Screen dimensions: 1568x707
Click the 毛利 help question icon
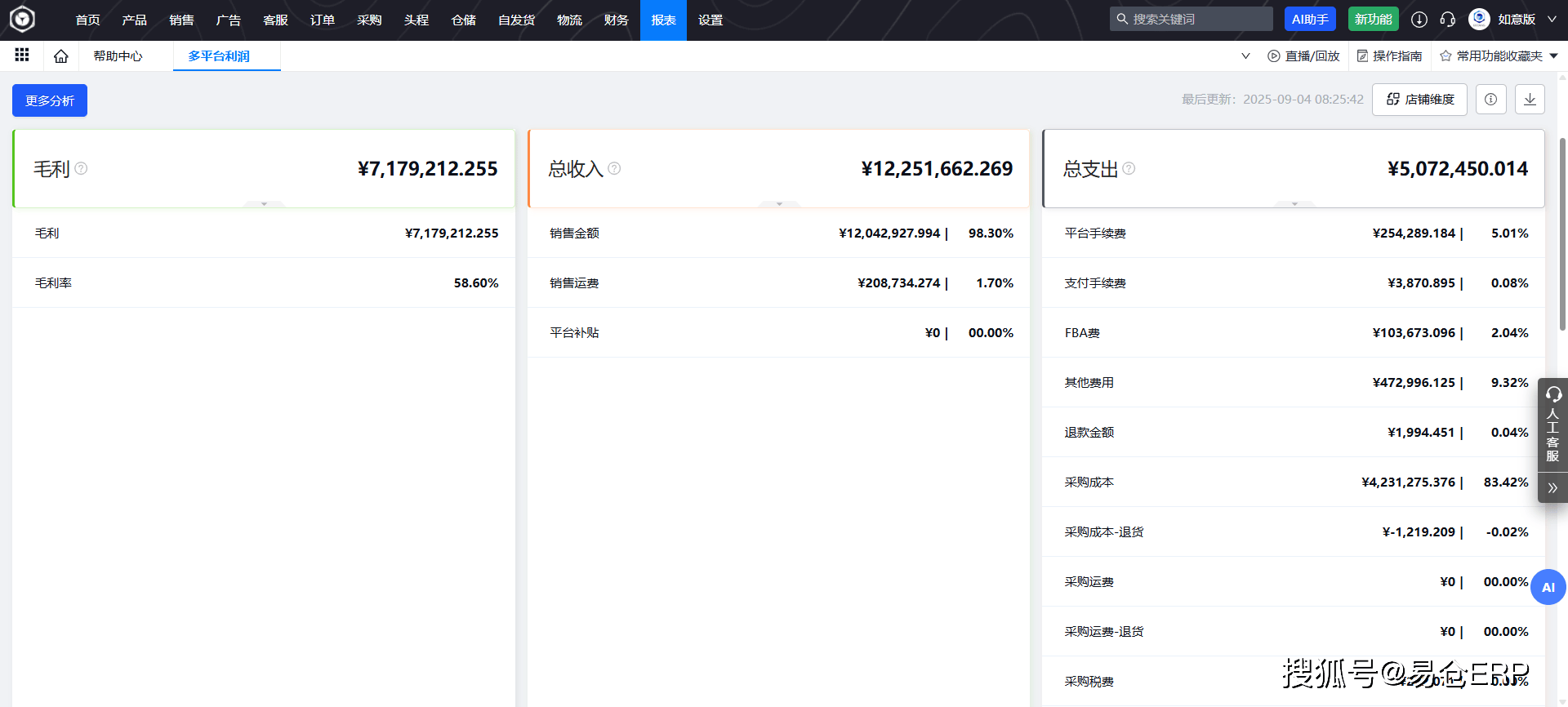coord(81,168)
